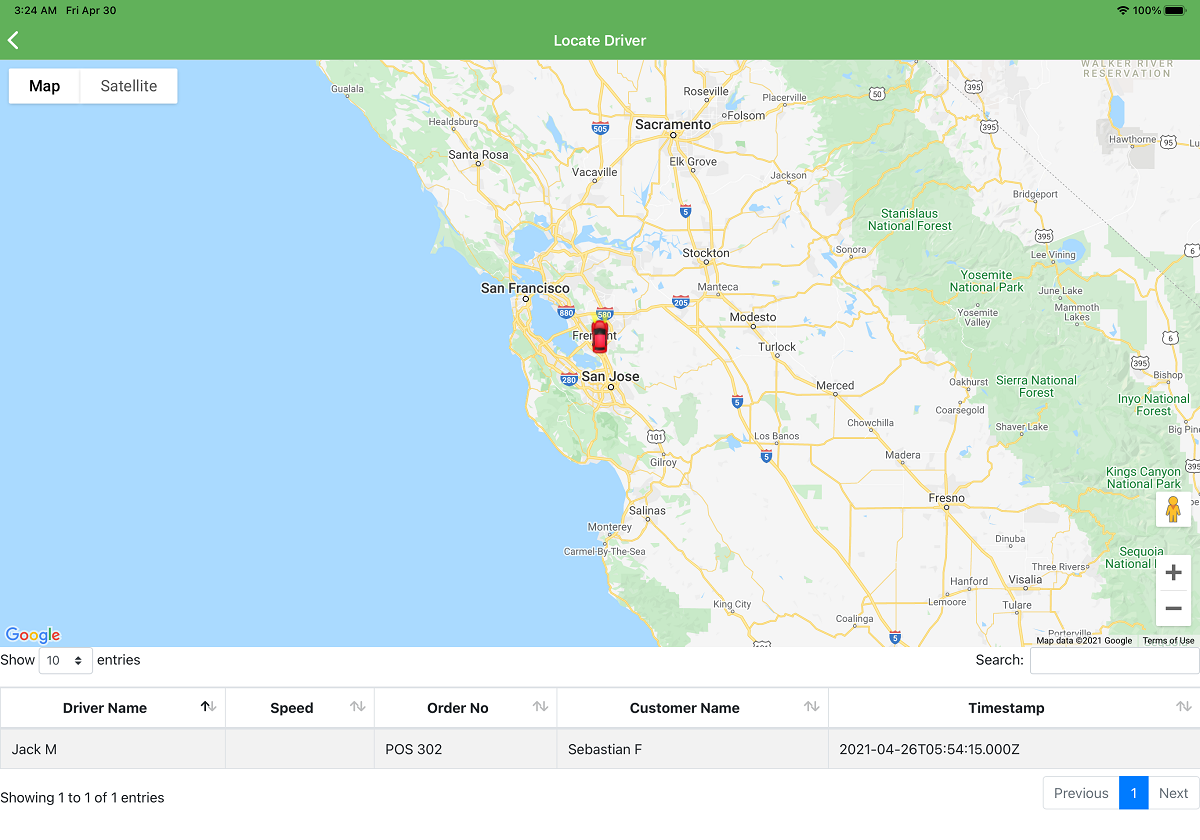Click the San Francisco map label

pyautogui.click(x=525, y=288)
